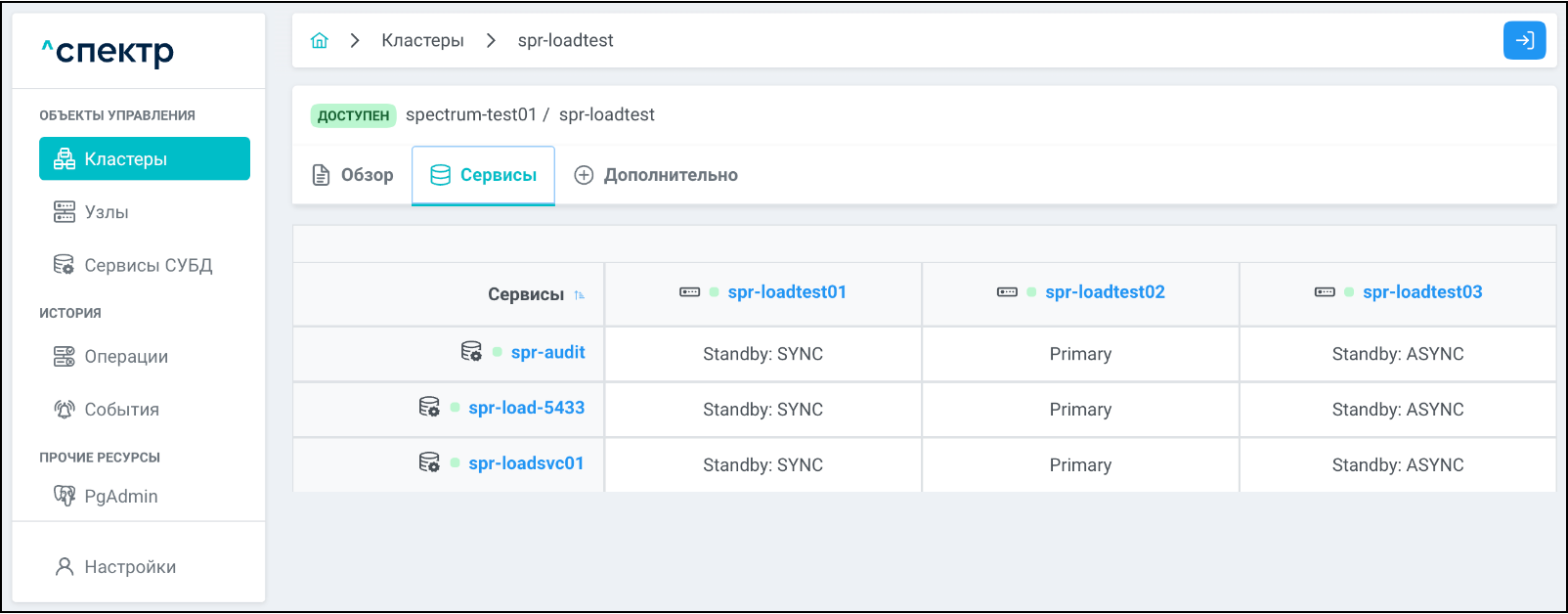
Task: Click the PgAdmin elephant icon
Action: 65,496
